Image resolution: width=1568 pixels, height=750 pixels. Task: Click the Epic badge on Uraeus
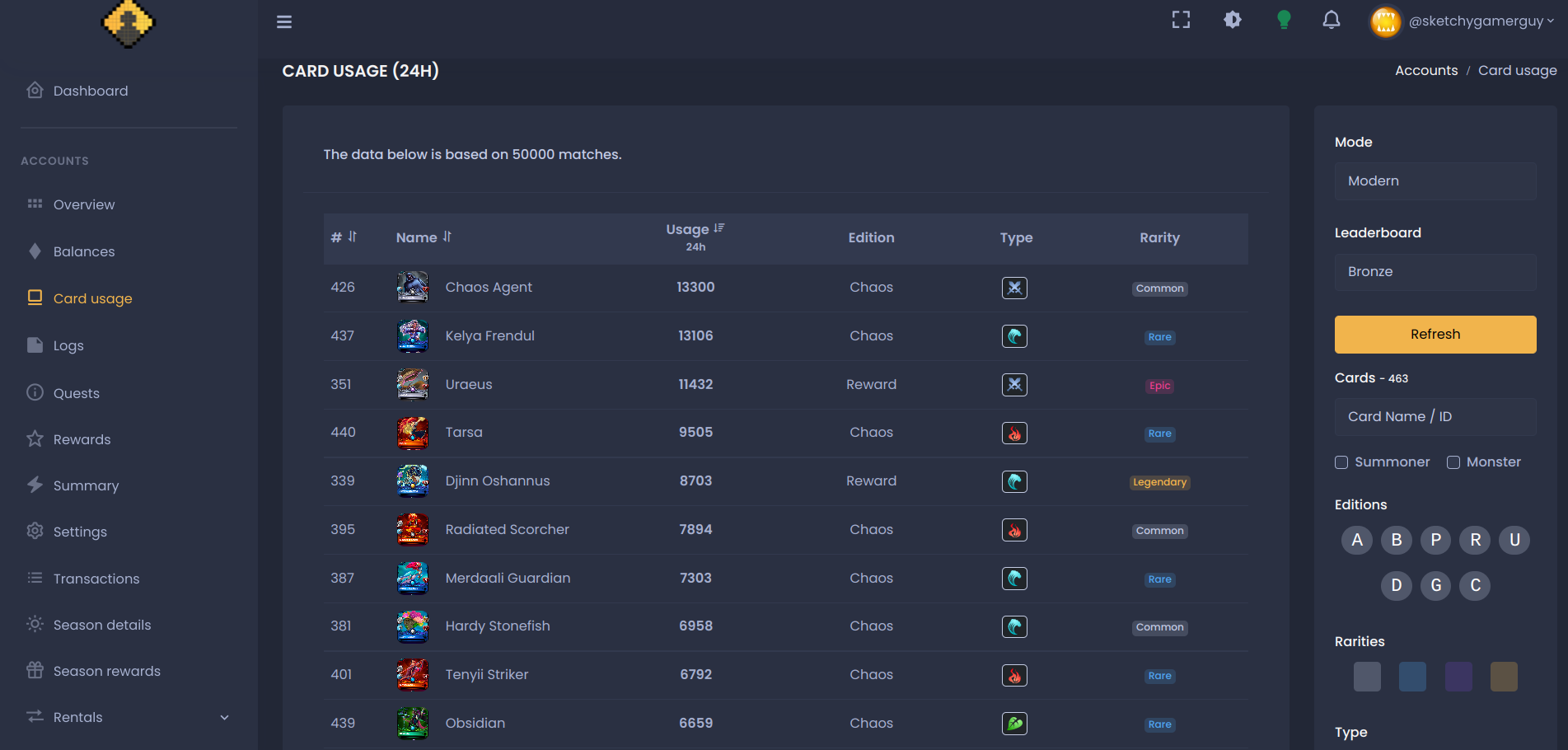tap(1159, 386)
